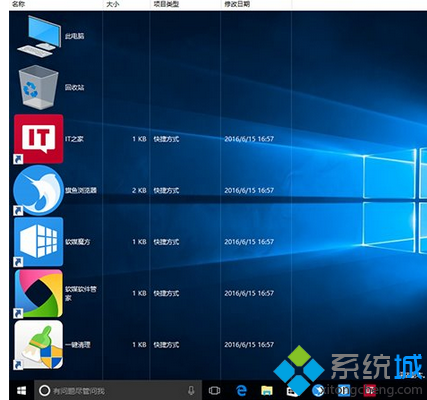Select the 旗鱼浏览器 swordfish browser icon
Screen dimensions: 427x400
pos(39,190)
